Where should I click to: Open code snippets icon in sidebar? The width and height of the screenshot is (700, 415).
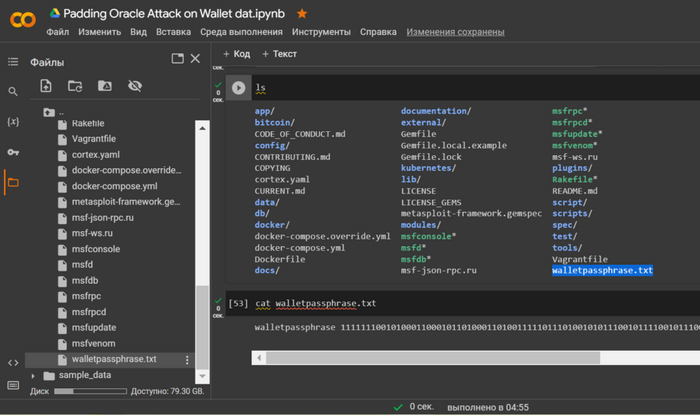13,362
